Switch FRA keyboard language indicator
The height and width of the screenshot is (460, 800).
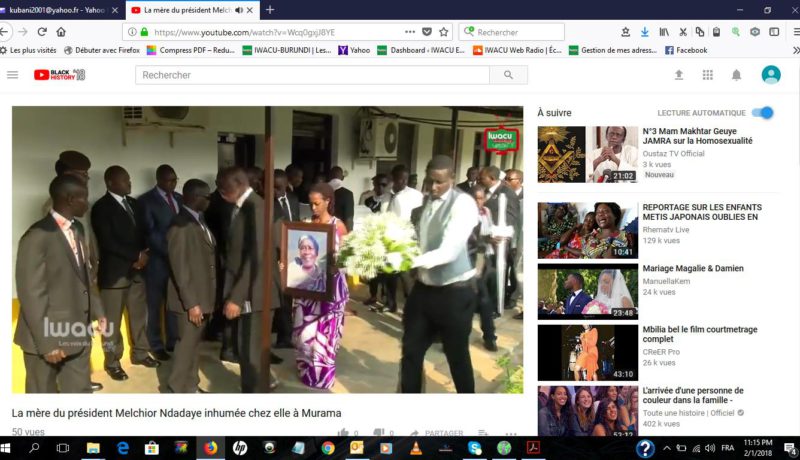[728, 448]
